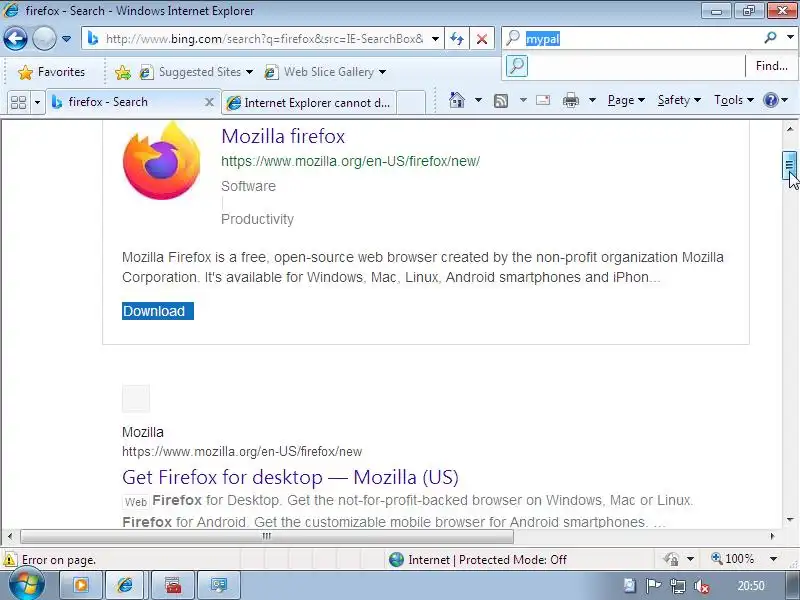Open Suggested Sites dropdown

pyautogui.click(x=196, y=72)
